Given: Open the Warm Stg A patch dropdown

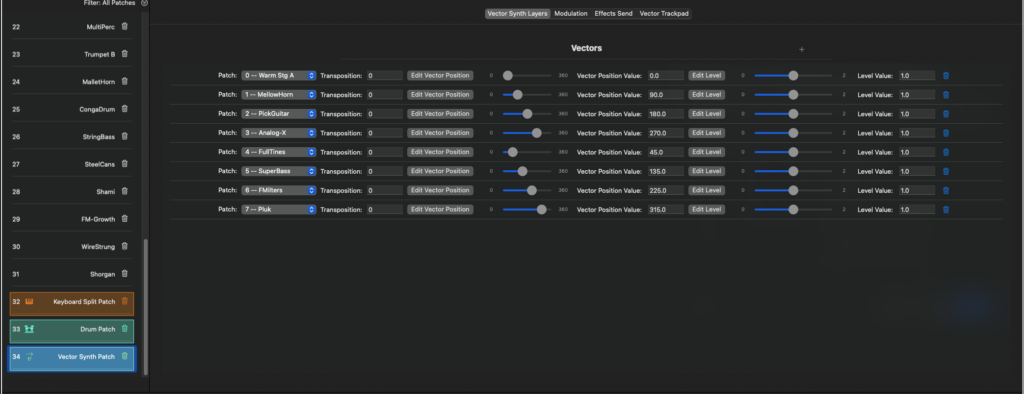Looking at the screenshot, I should point(279,76).
